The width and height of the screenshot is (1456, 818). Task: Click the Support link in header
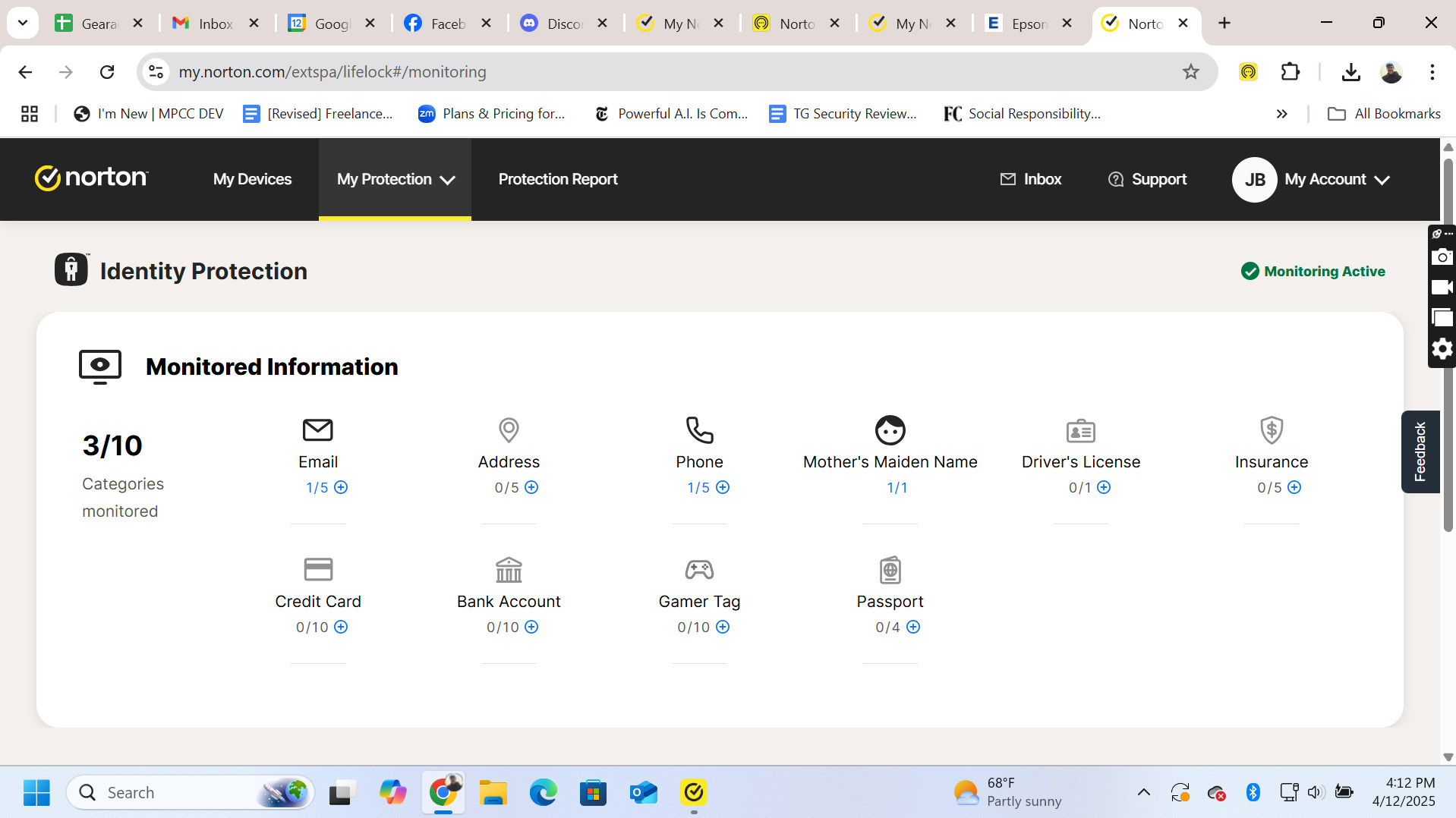1147,179
